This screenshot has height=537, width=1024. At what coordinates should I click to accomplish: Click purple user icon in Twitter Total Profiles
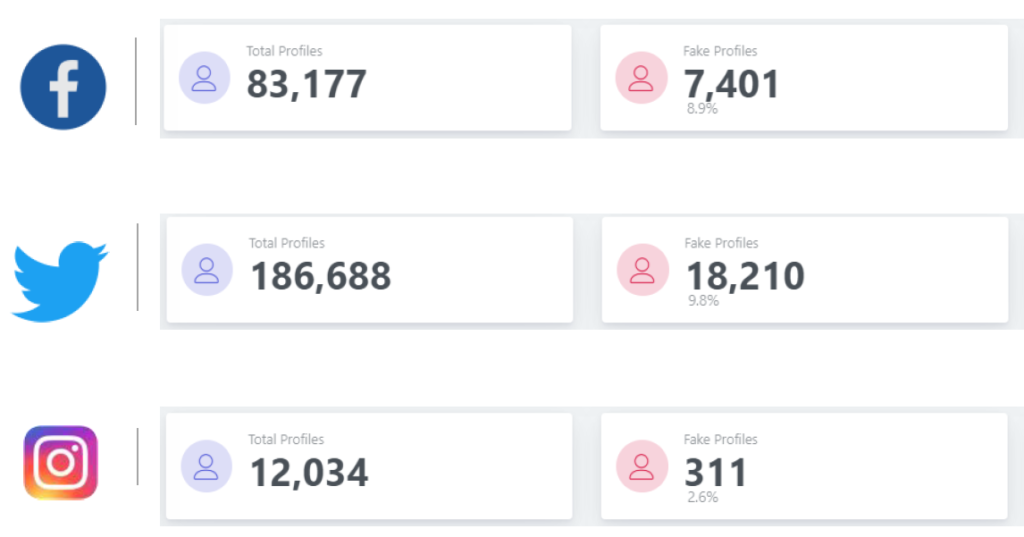(x=207, y=270)
